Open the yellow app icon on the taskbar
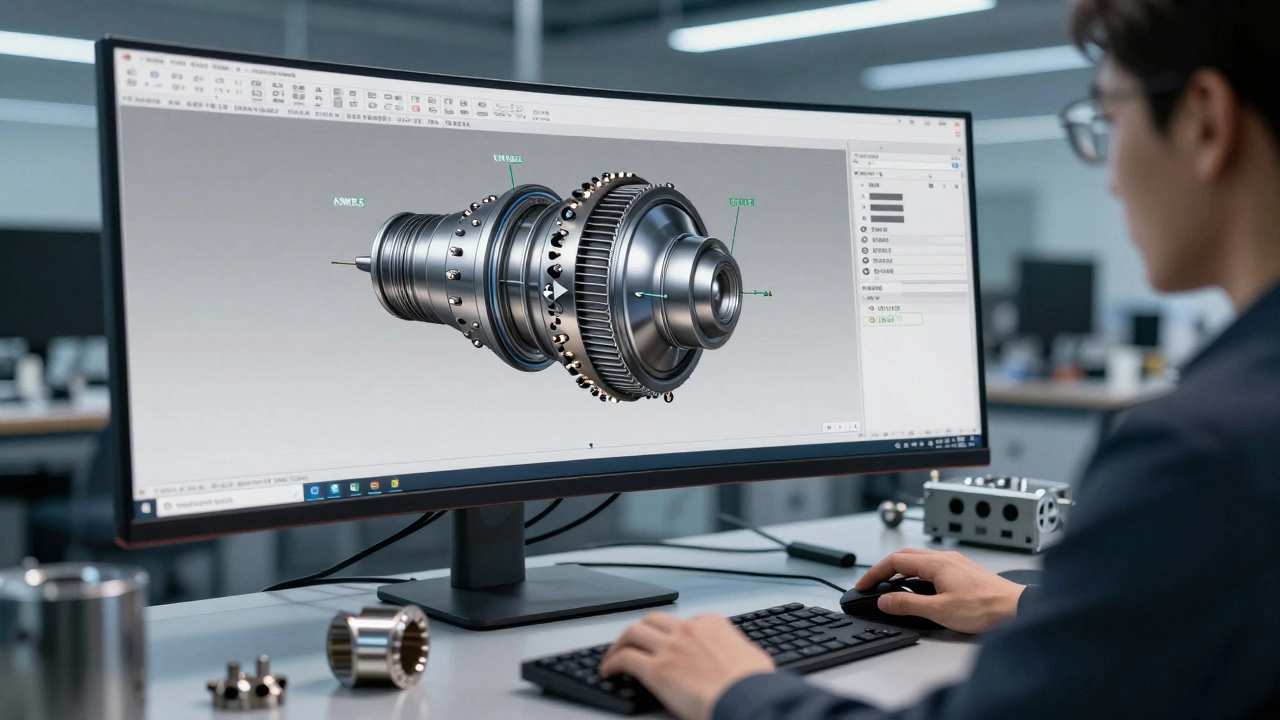This screenshot has height=720, width=1280. point(395,485)
